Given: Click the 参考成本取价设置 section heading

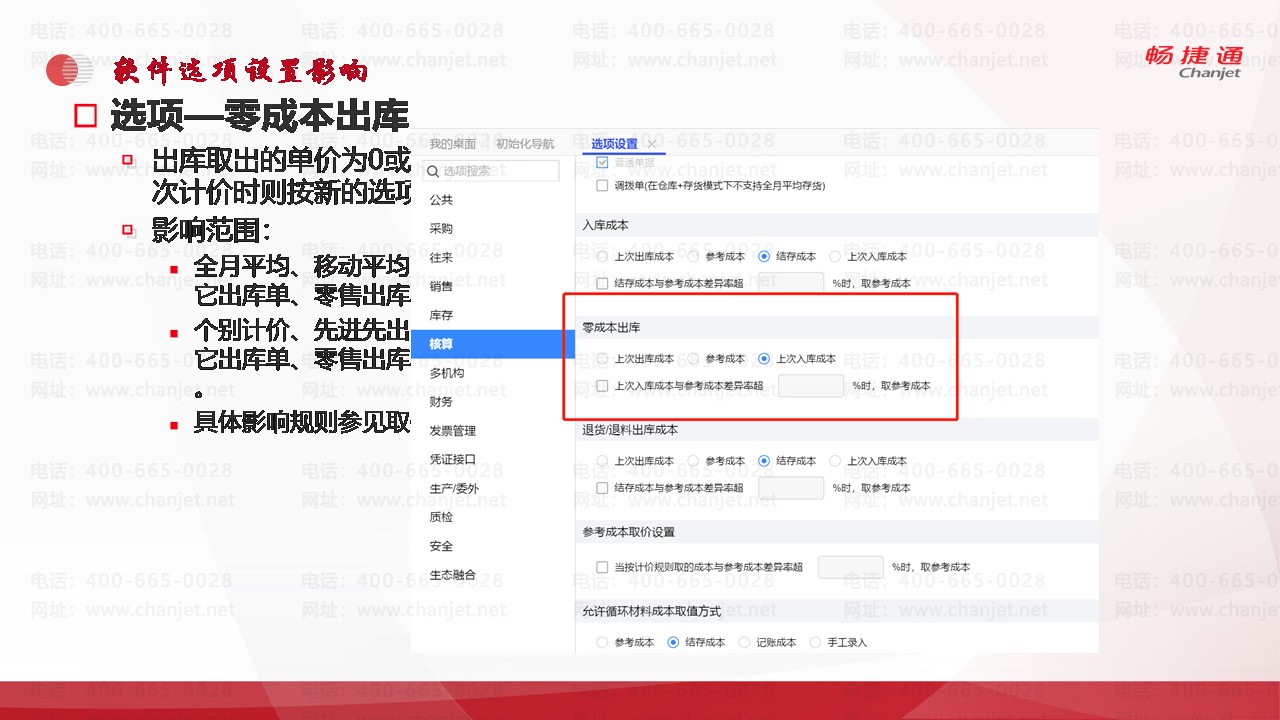Looking at the screenshot, I should (x=628, y=532).
